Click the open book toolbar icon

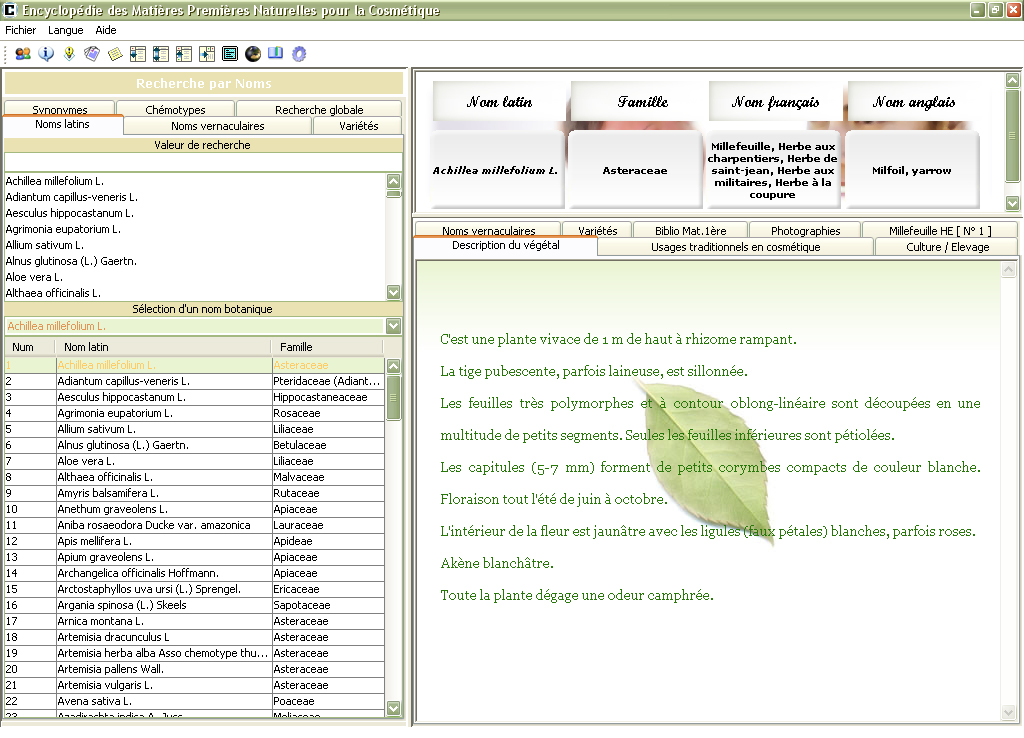[x=276, y=54]
